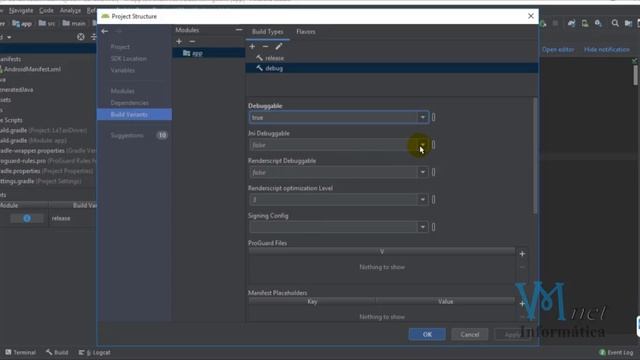Click the info icon in Build Variants row

[27, 218]
